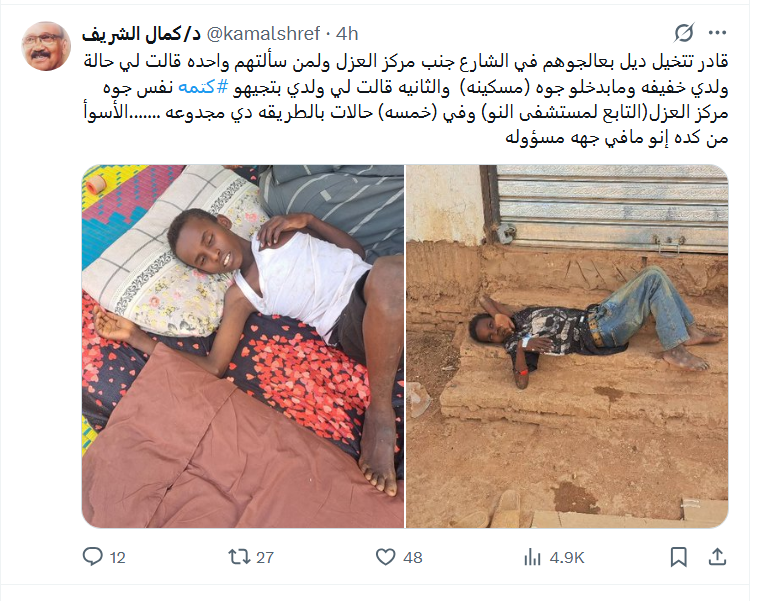This screenshot has width=761, height=601.
Task: Click the Grok explain slashed-circle icon
Action: pos(684,33)
